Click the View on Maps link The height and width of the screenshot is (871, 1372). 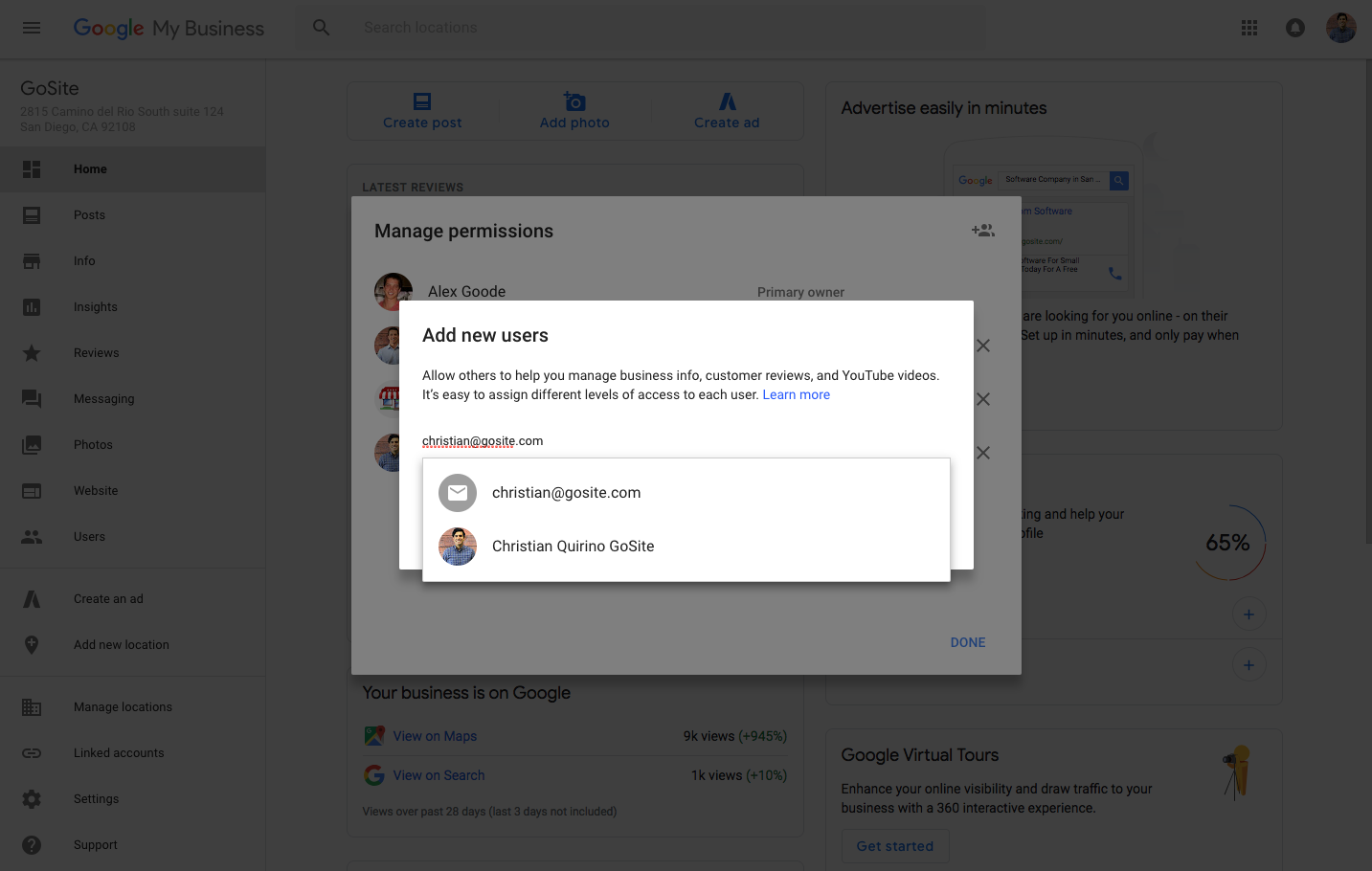[x=435, y=736]
